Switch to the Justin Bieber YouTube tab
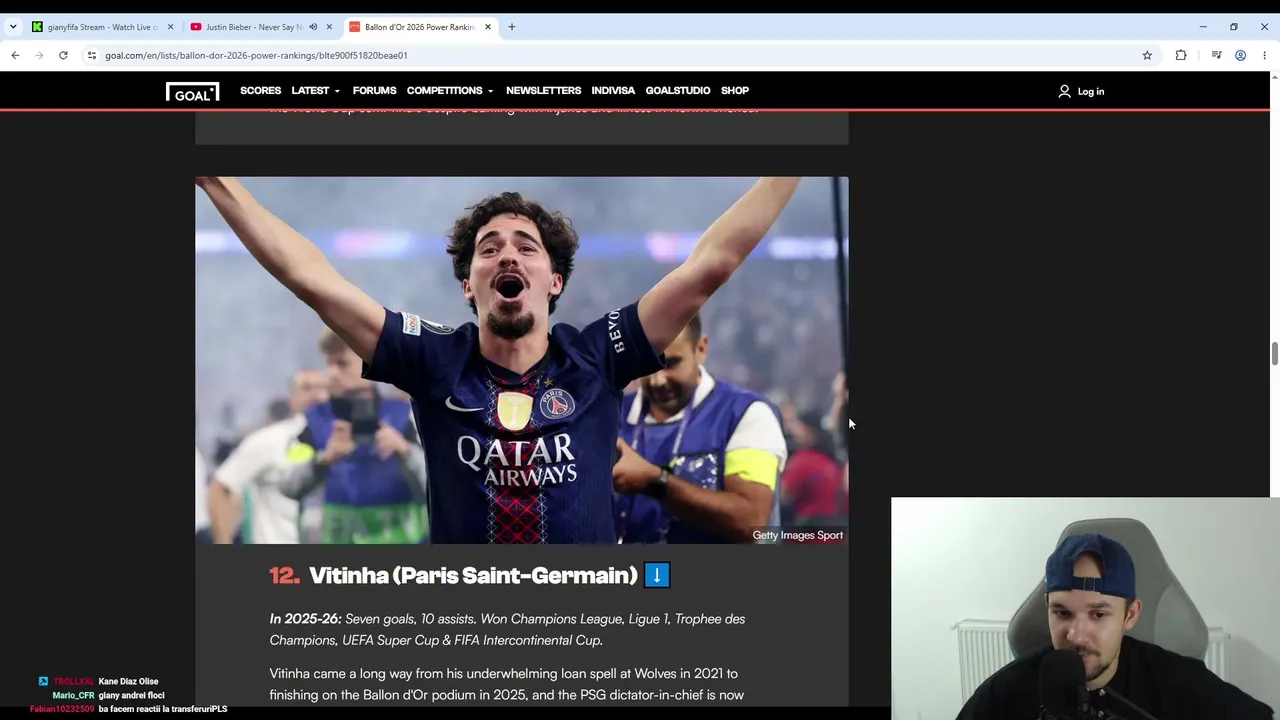Viewport: 1280px width, 720px height. 253,27
